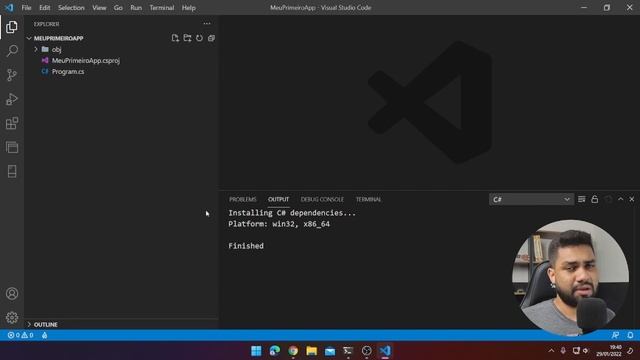Open Explorer views and more actions ellipsis
The image size is (640, 360).
pyautogui.click(x=207, y=24)
